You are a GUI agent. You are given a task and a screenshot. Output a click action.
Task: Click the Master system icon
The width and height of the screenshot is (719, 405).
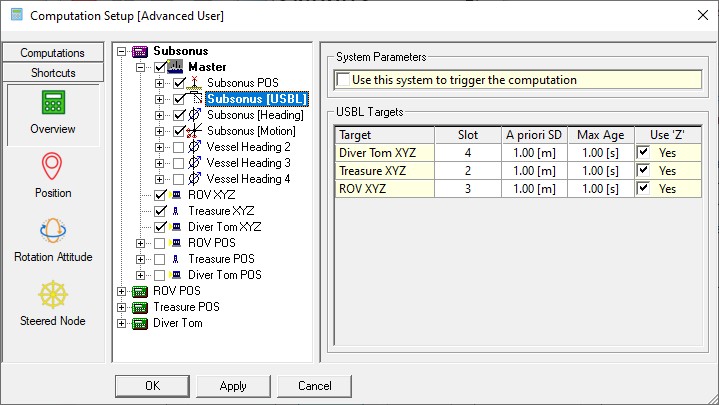point(175,67)
